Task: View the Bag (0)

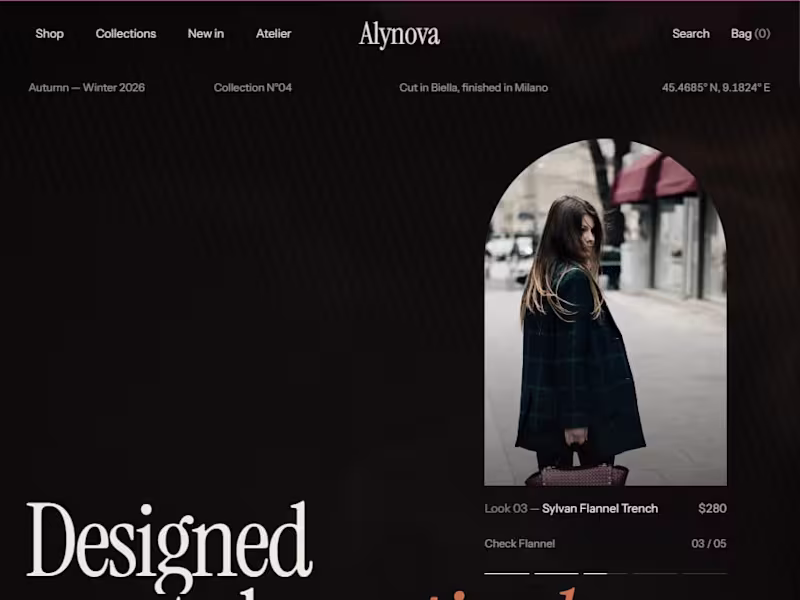Action: [750, 34]
